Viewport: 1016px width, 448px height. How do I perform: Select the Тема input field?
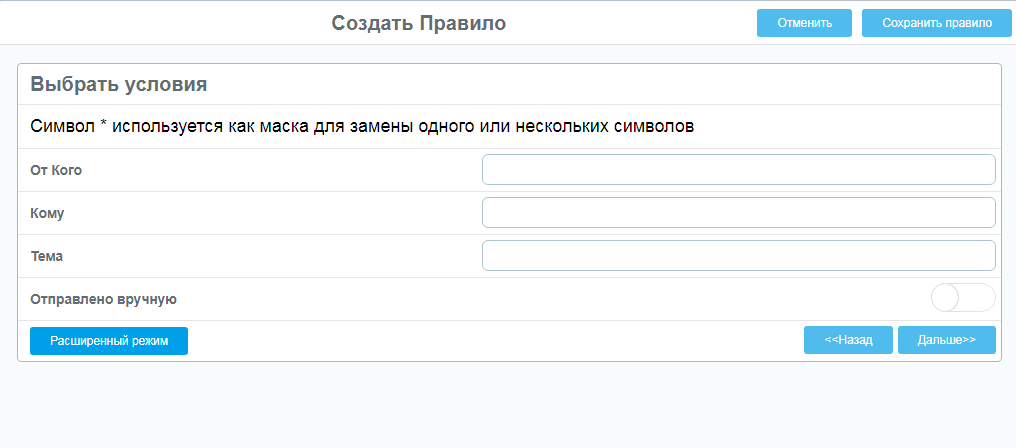738,256
